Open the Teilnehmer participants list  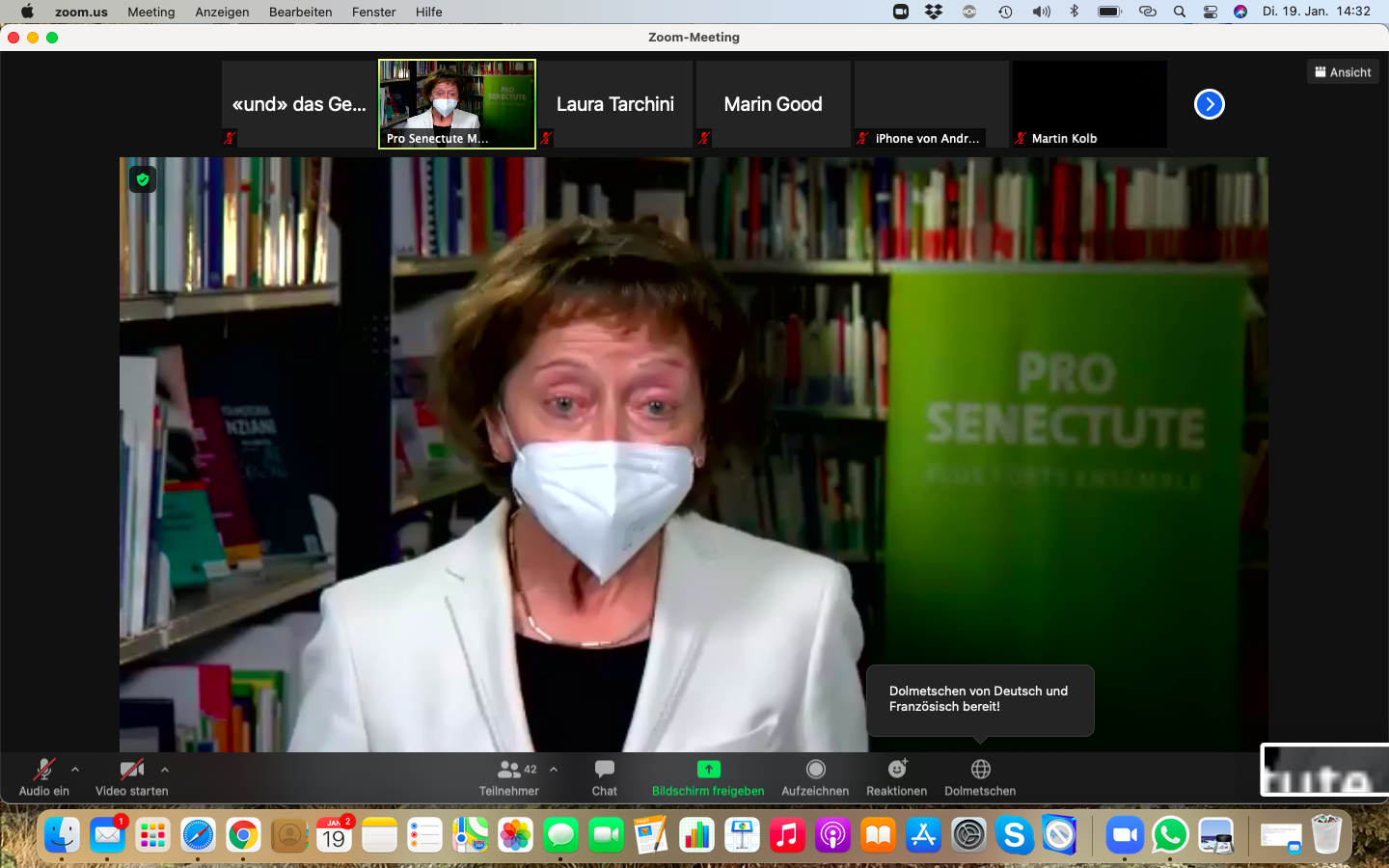509,776
